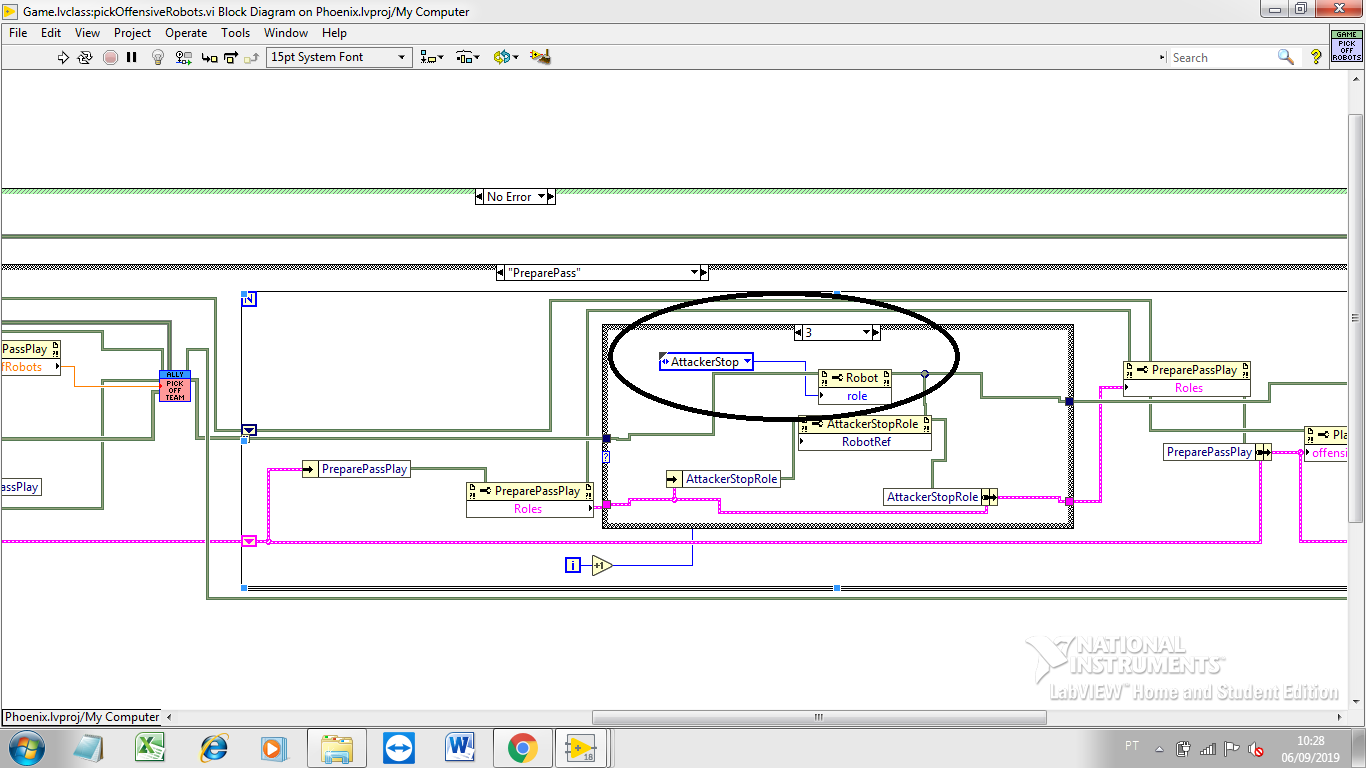The image size is (1366, 772).
Task: Show hidden system tray icons
Action: tap(1160, 749)
